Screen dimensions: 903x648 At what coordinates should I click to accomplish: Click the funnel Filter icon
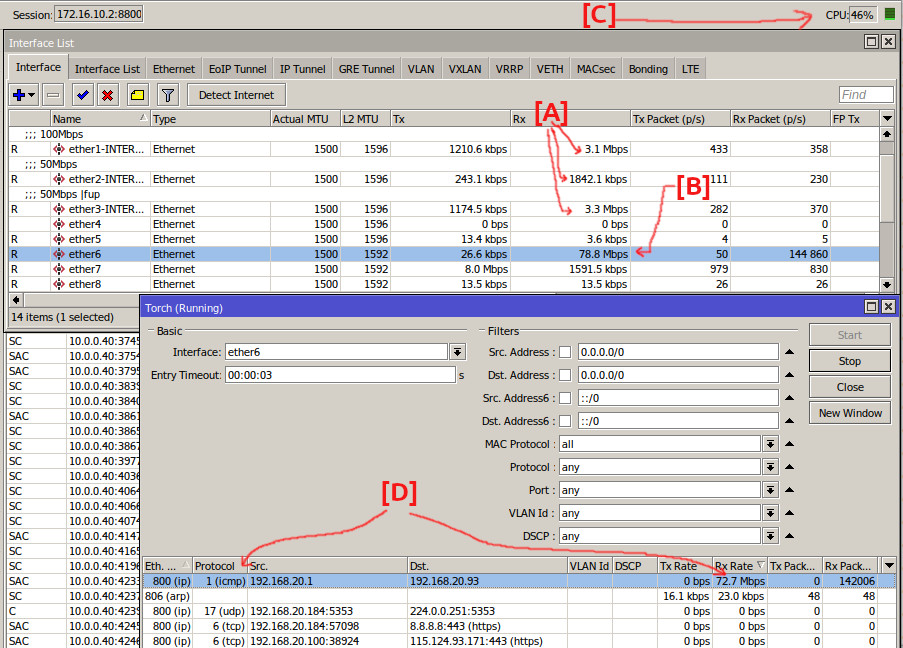point(168,95)
